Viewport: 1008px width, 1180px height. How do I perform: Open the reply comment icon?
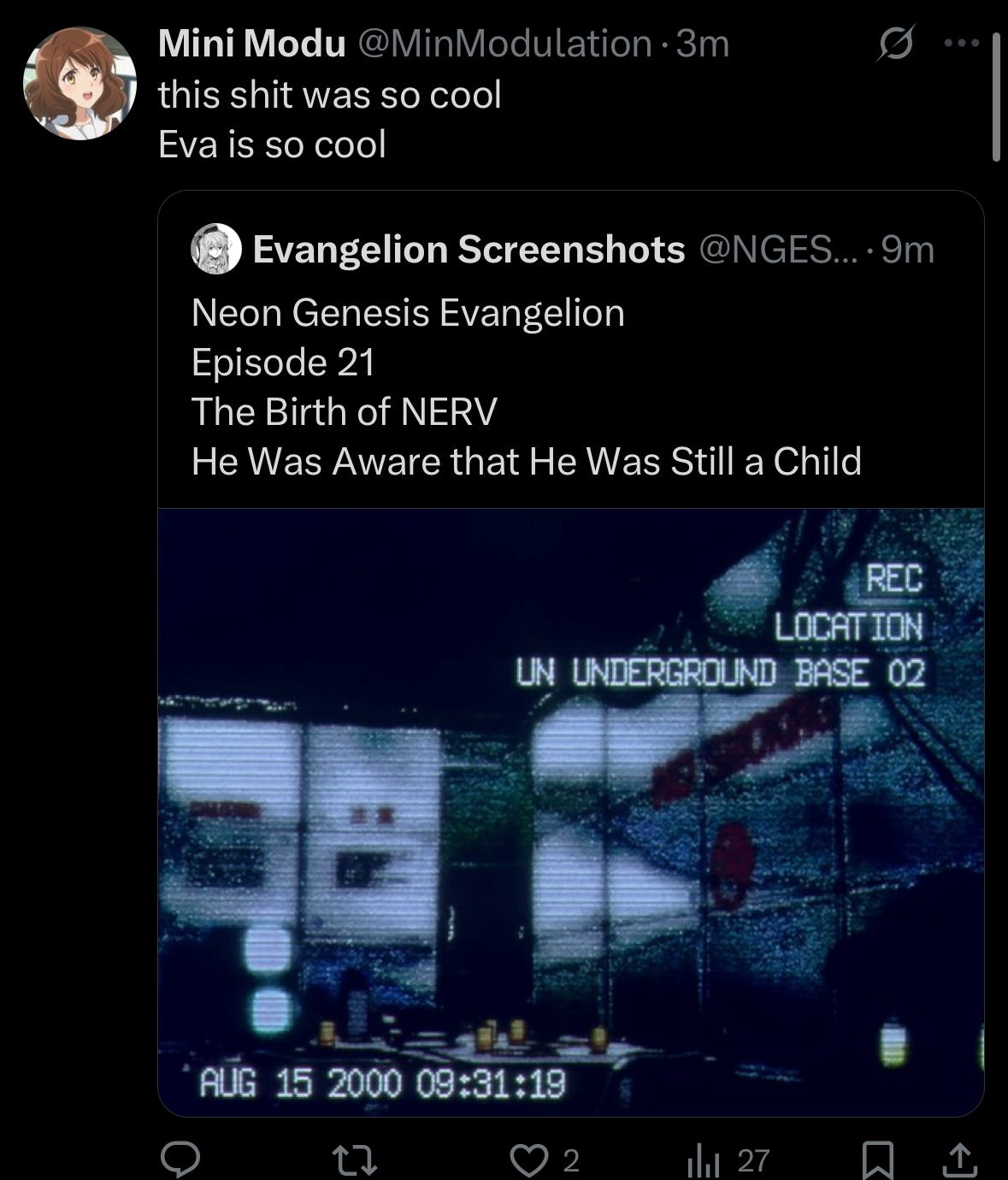[180, 1159]
